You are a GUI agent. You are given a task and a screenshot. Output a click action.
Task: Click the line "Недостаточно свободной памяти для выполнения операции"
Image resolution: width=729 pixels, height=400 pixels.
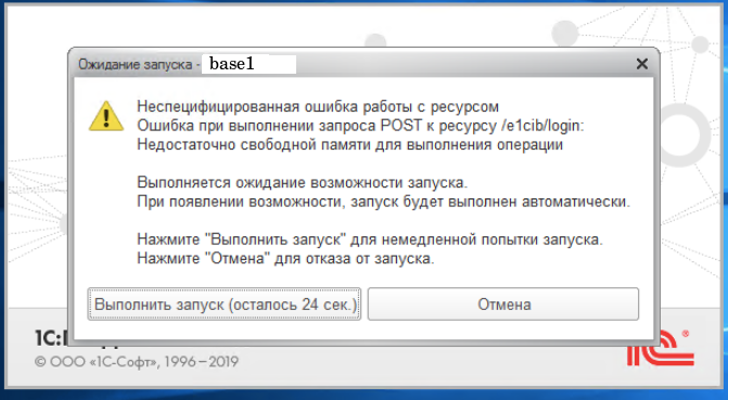pyautogui.click(x=350, y=145)
